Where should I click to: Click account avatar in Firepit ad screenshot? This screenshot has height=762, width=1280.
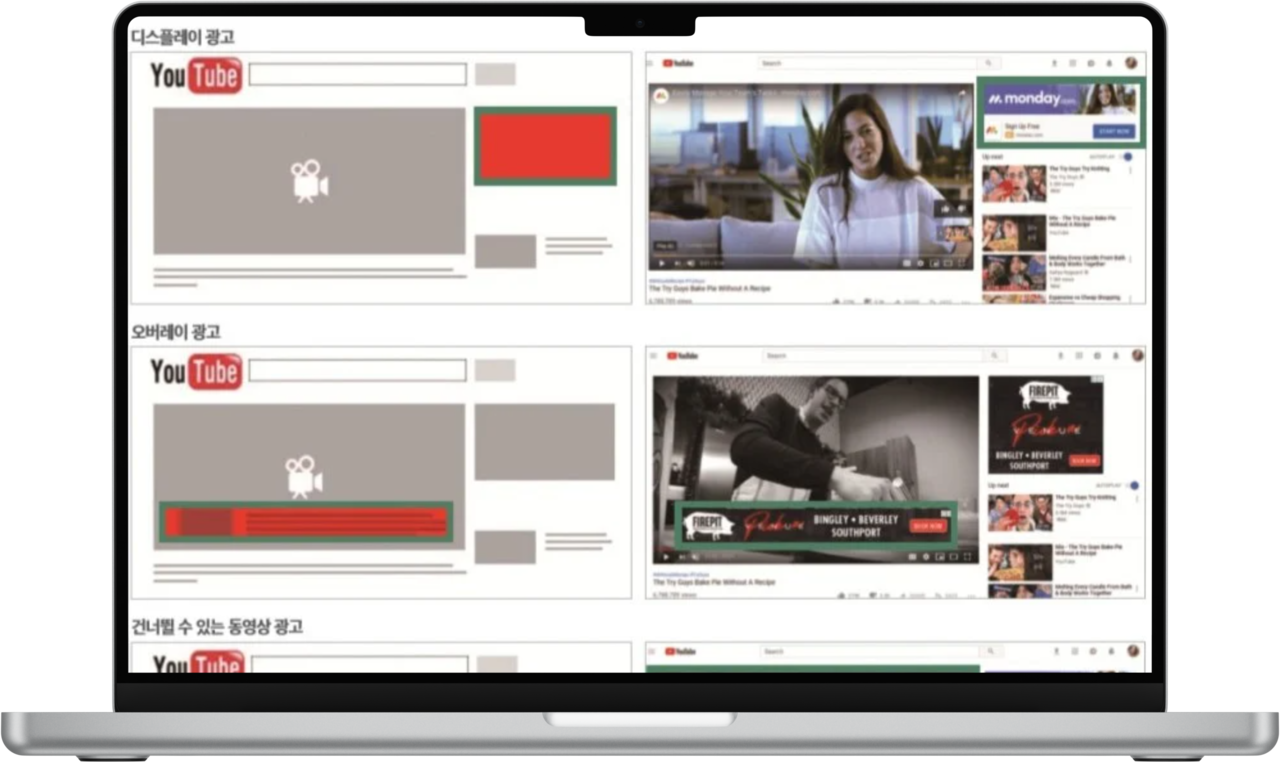pos(1137,355)
